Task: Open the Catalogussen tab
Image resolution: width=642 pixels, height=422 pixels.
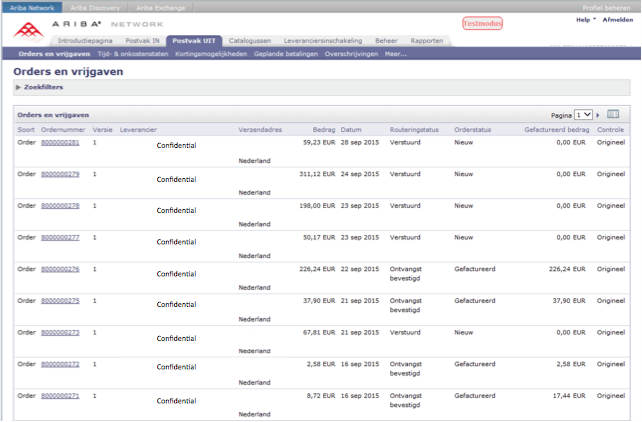Action: [x=250, y=41]
